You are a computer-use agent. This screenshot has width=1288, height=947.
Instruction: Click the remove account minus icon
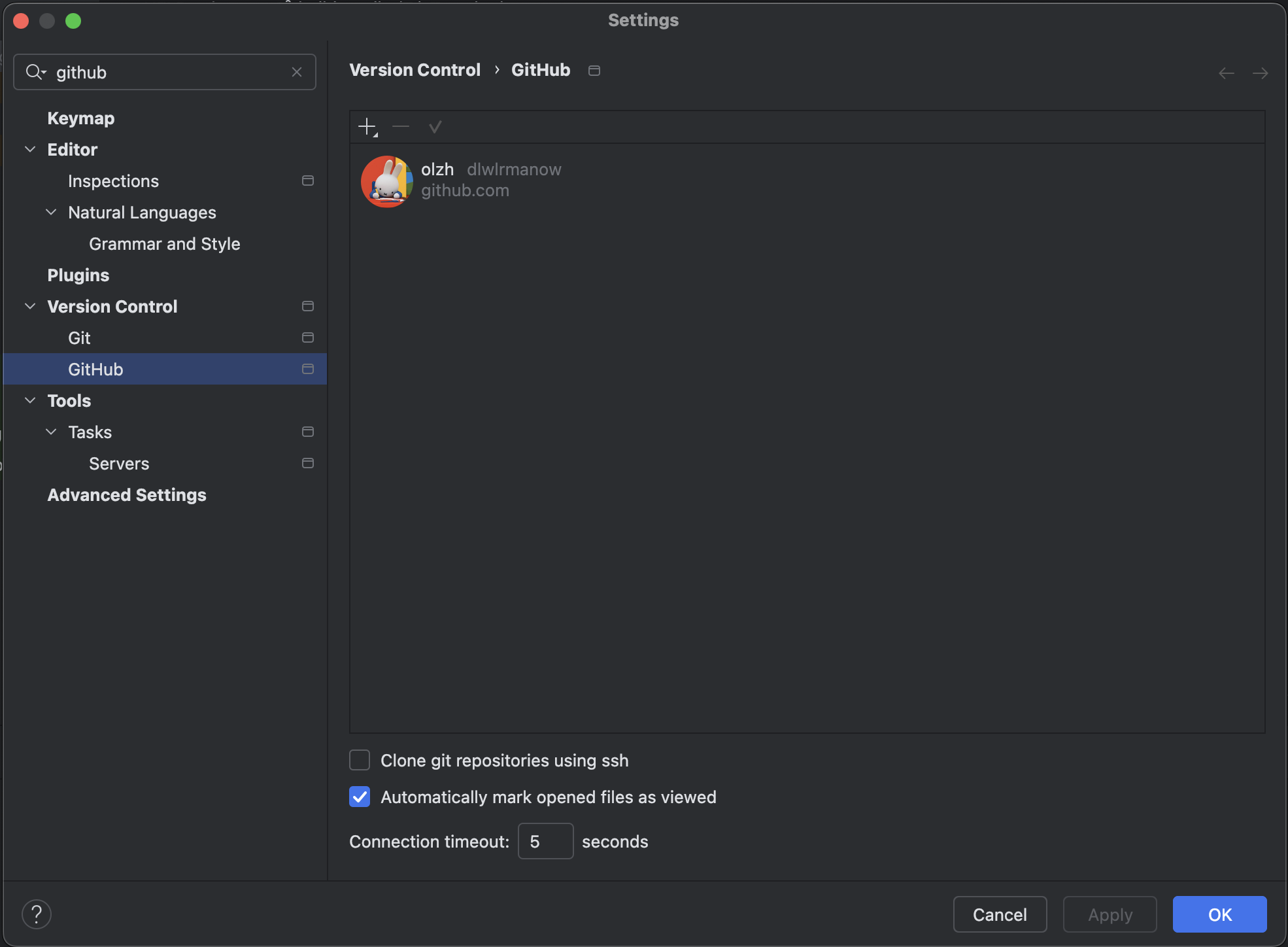(401, 127)
